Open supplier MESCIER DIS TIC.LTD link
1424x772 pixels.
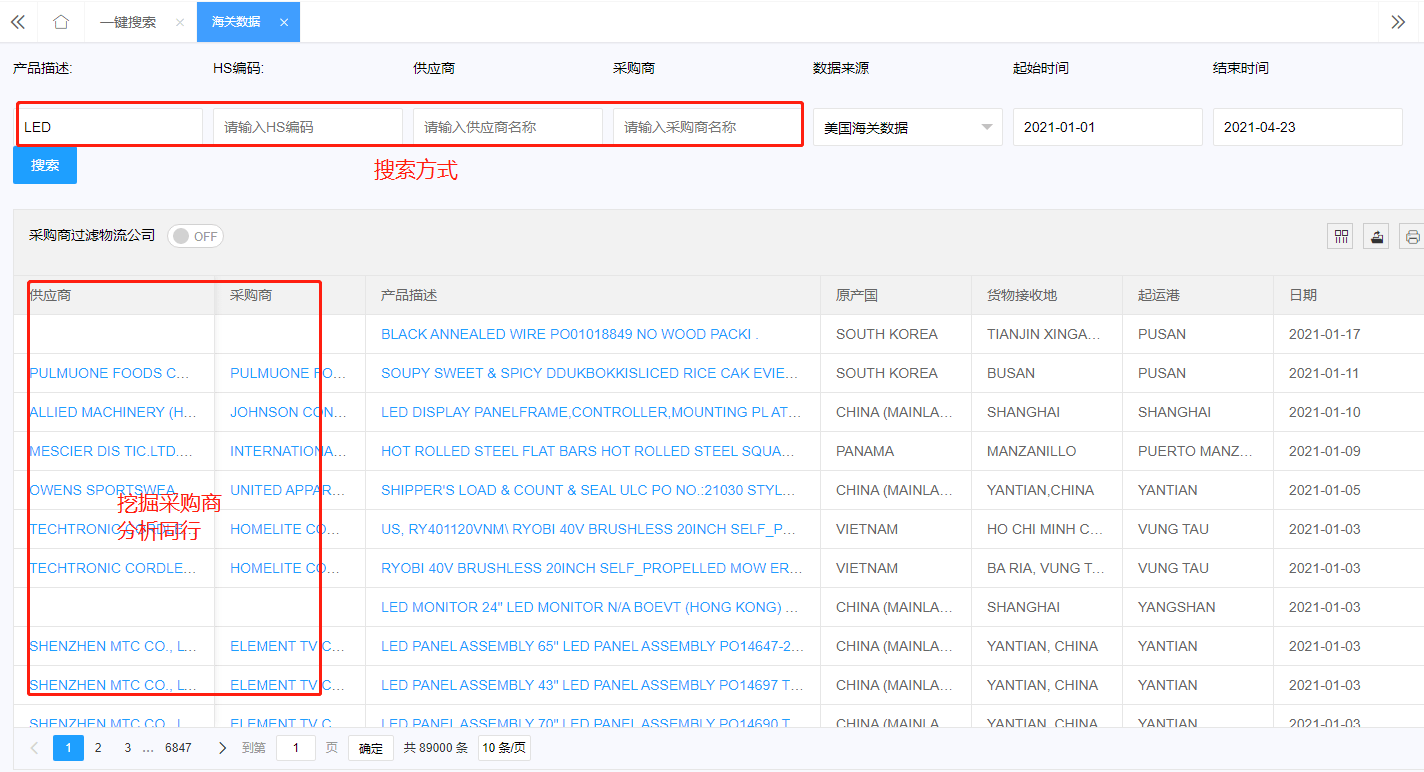111,451
